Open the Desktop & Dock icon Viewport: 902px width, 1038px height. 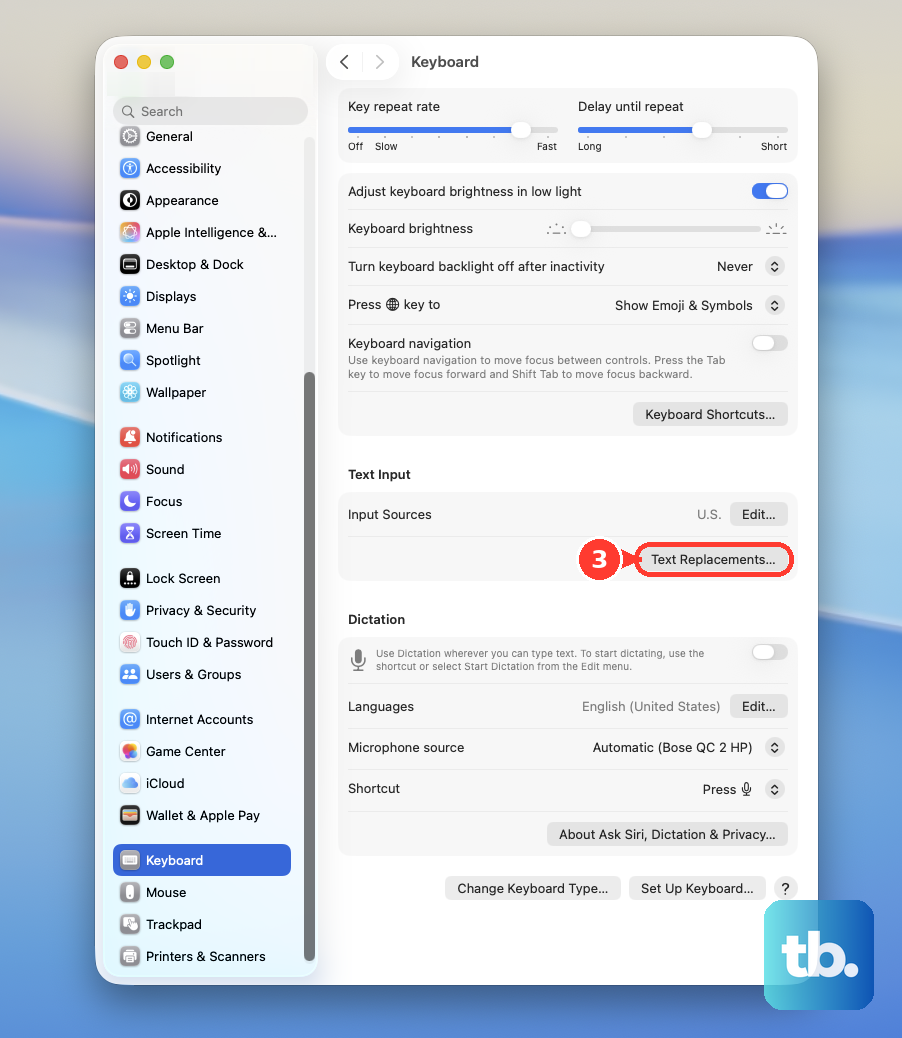point(130,264)
